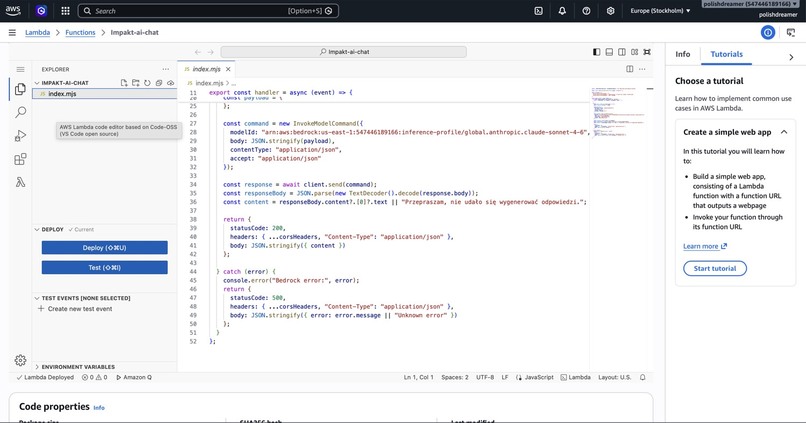The width and height of the screenshot is (806, 423).
Task: Click Amazon Q in status bar
Action: pyautogui.click(x=134, y=377)
